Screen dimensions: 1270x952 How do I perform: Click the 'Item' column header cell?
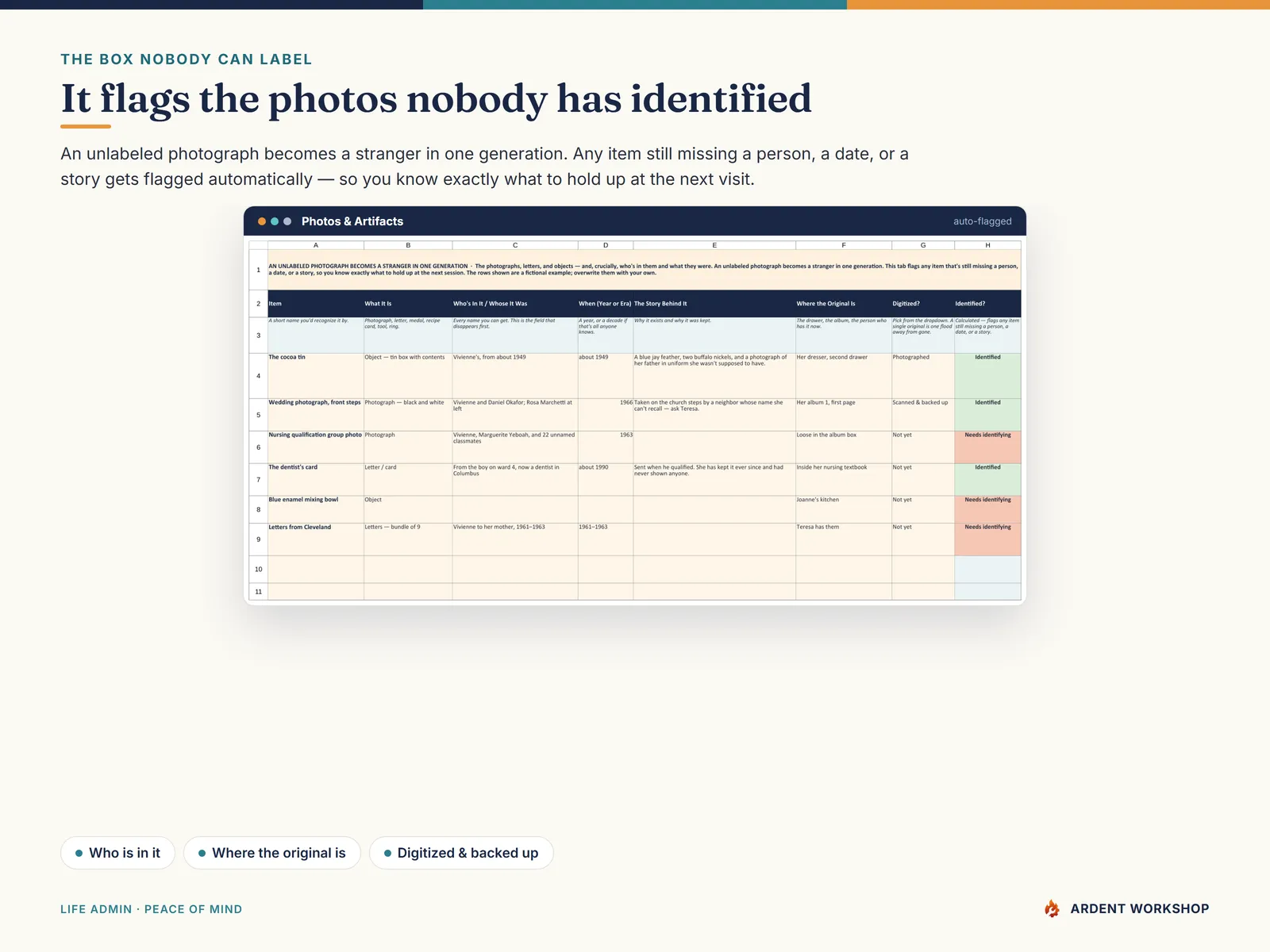tap(316, 304)
